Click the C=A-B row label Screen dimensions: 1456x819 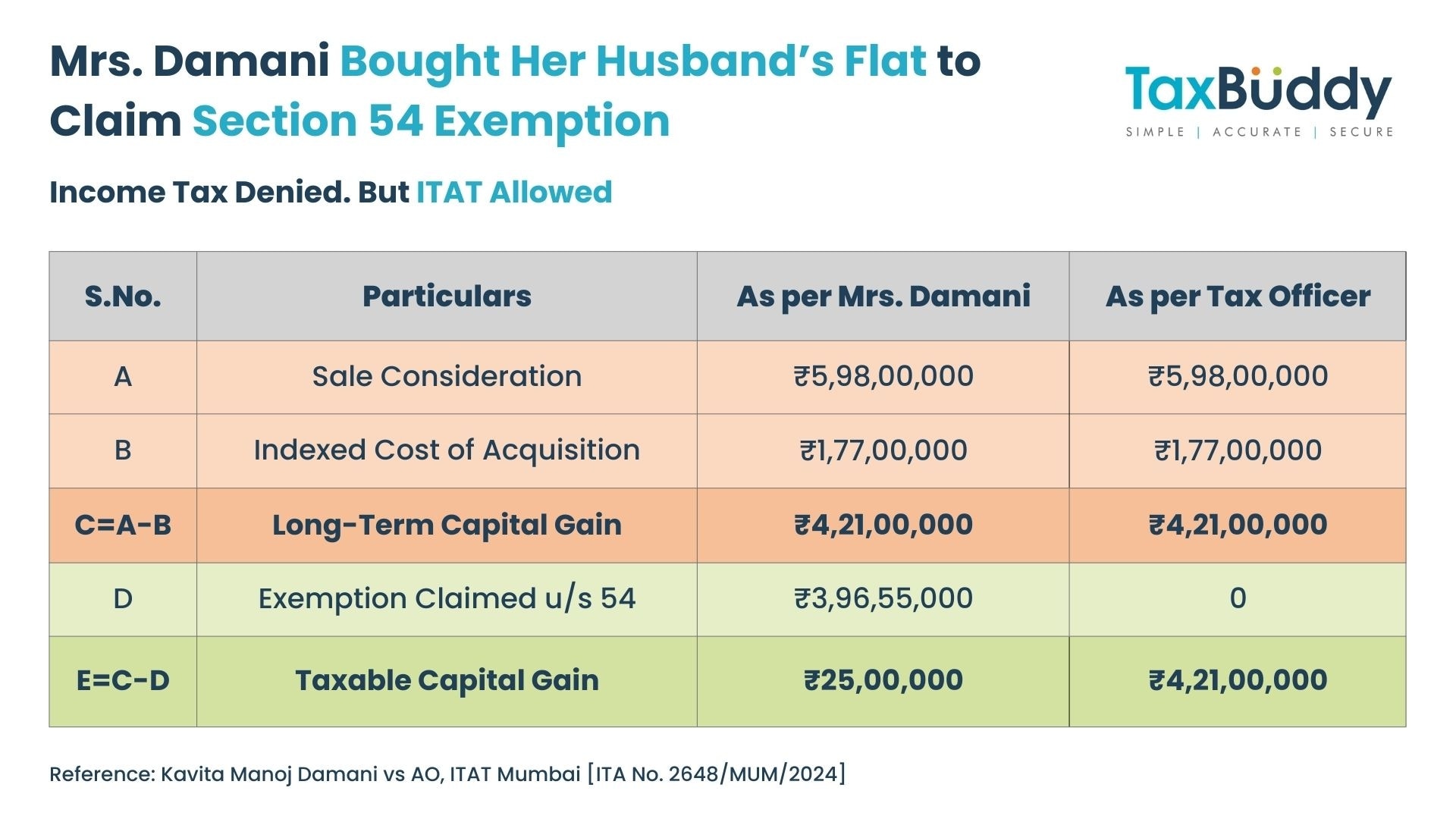point(123,525)
